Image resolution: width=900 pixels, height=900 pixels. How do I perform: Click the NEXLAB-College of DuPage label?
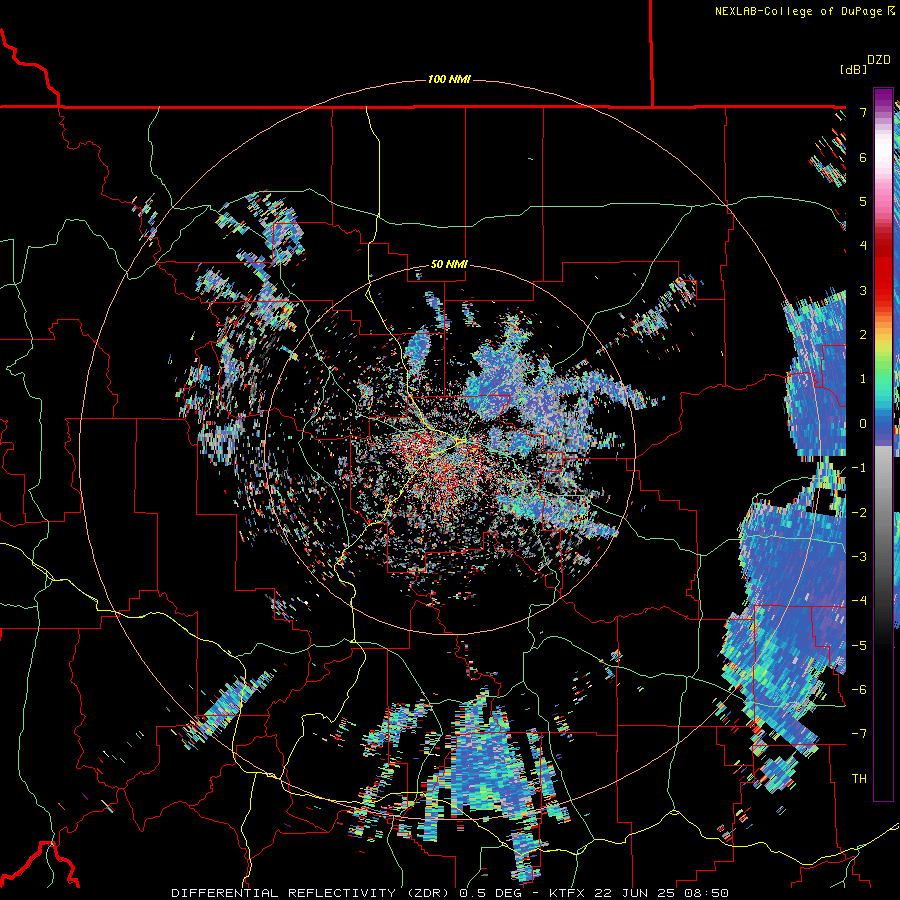pos(799,11)
